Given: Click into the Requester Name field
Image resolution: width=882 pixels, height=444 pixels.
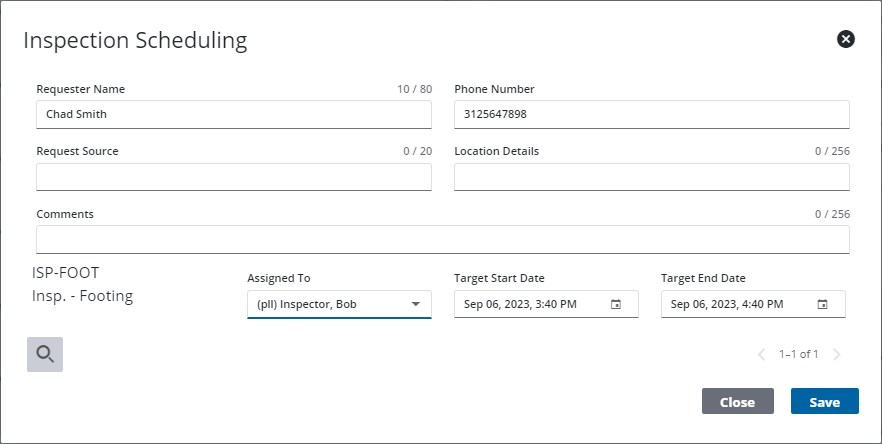Looking at the screenshot, I should 233,114.
